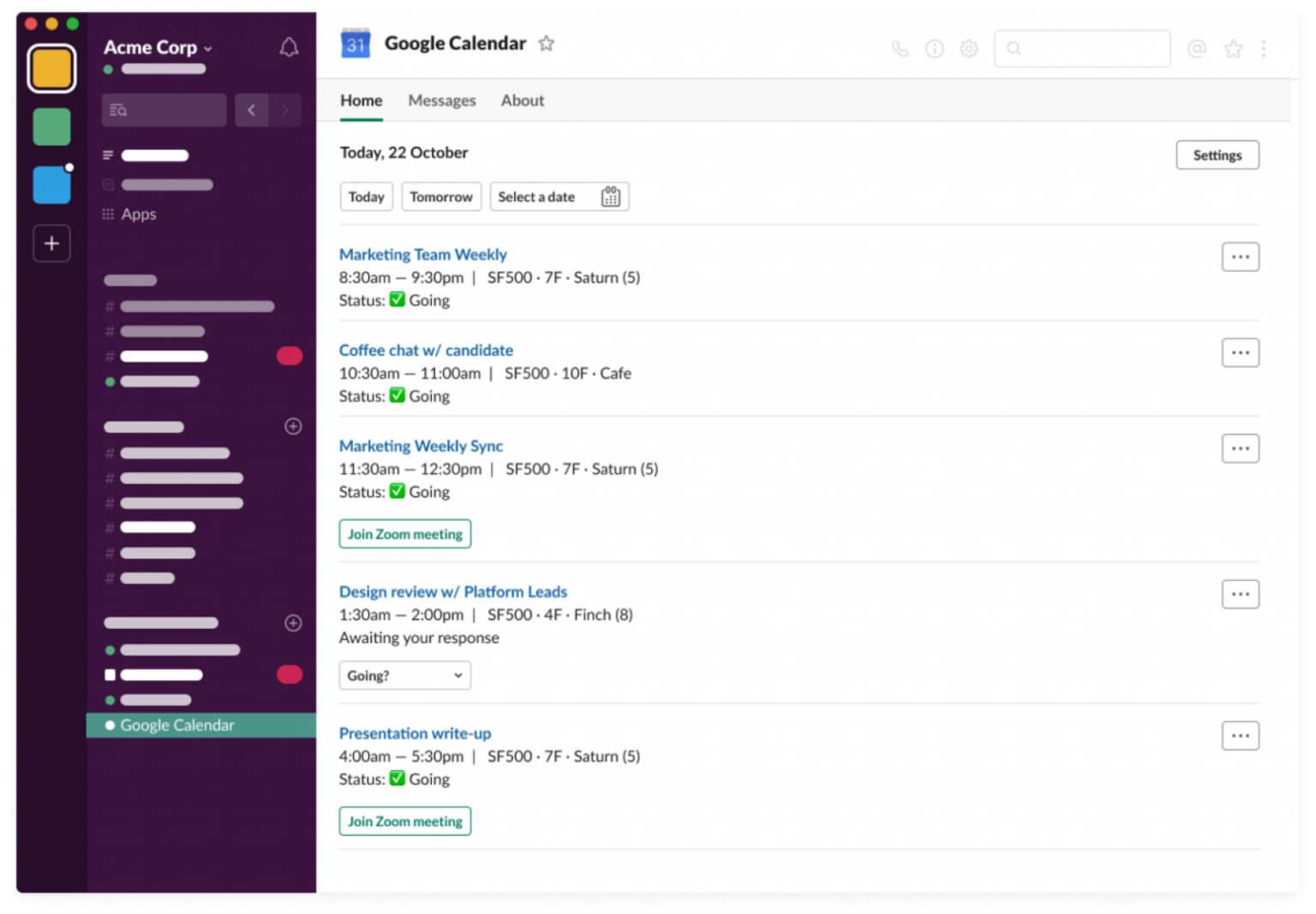The height and width of the screenshot is (914, 1316).
Task: Click the Google Calendar app logo
Action: click(x=356, y=44)
